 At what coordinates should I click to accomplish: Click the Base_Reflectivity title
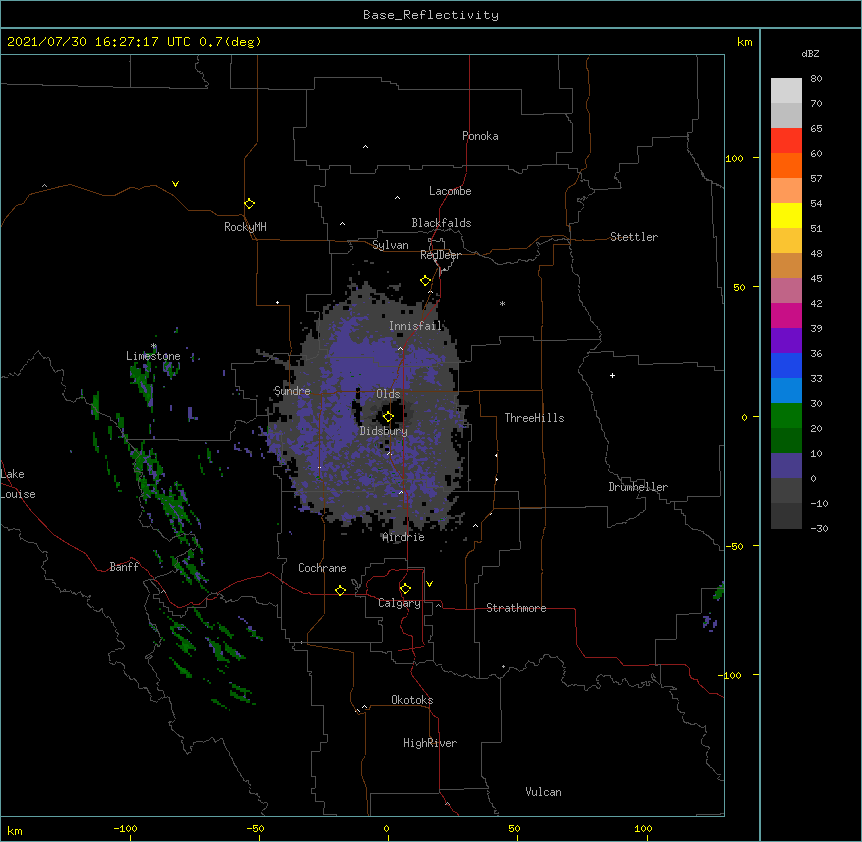pos(431,15)
